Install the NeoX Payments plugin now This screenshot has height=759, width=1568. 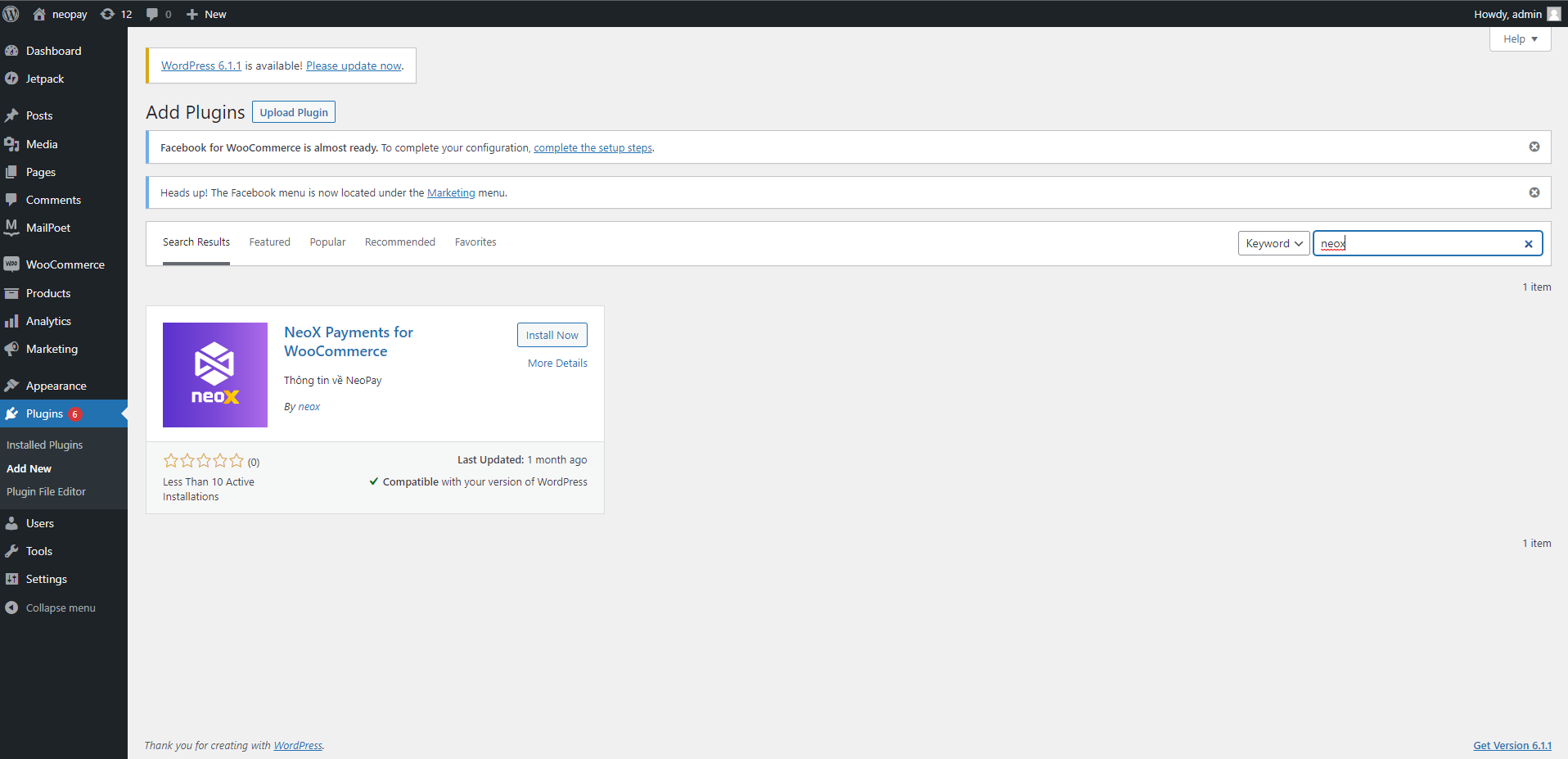pyautogui.click(x=552, y=335)
